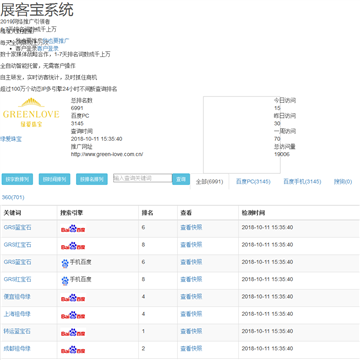360x360 pixels.
Task: Click the 展客宝系统 page title
Action: click(37, 9)
